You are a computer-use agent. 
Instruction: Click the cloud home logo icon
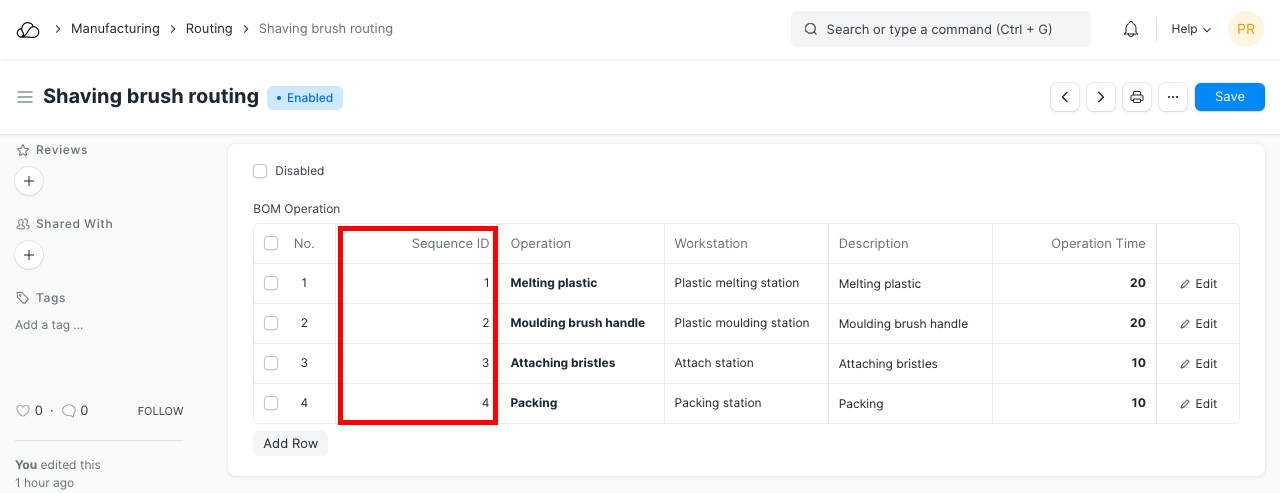pyautogui.click(x=28, y=30)
